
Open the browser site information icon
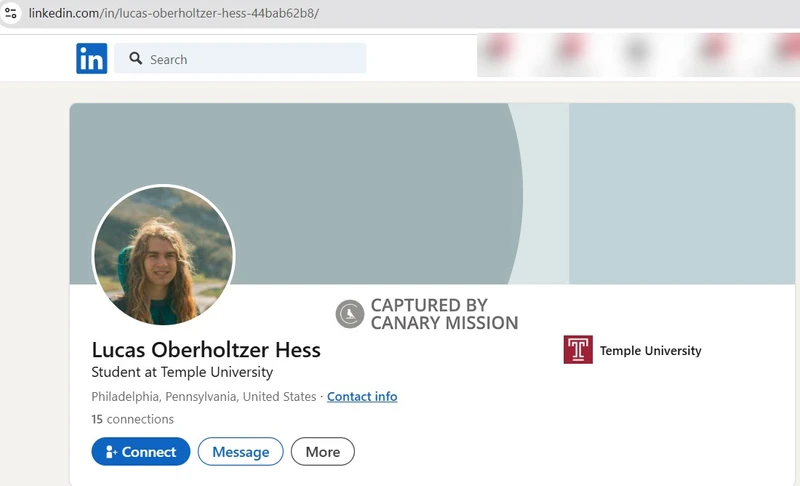point(11,13)
